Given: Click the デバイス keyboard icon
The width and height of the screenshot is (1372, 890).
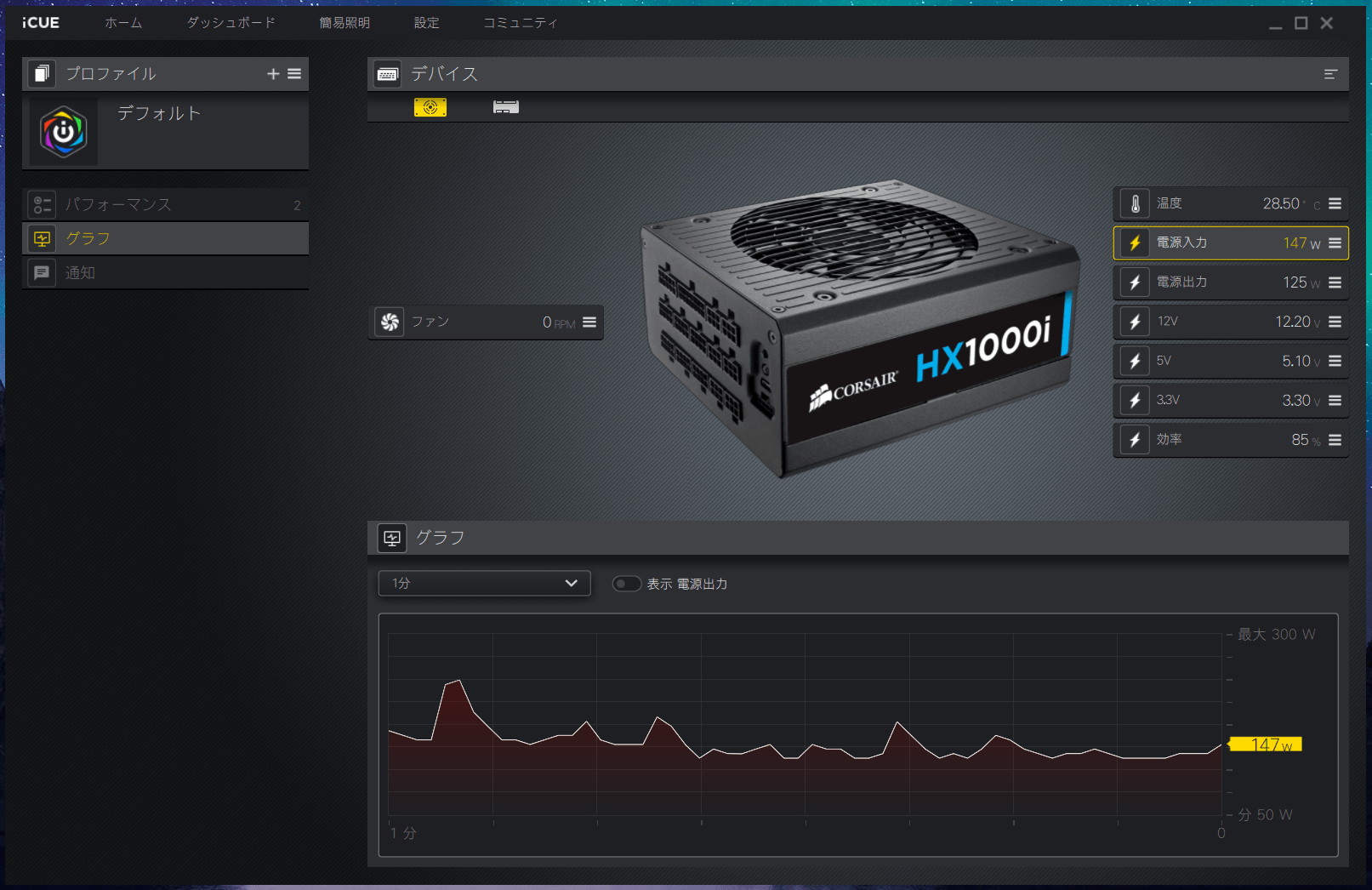Looking at the screenshot, I should [388, 74].
